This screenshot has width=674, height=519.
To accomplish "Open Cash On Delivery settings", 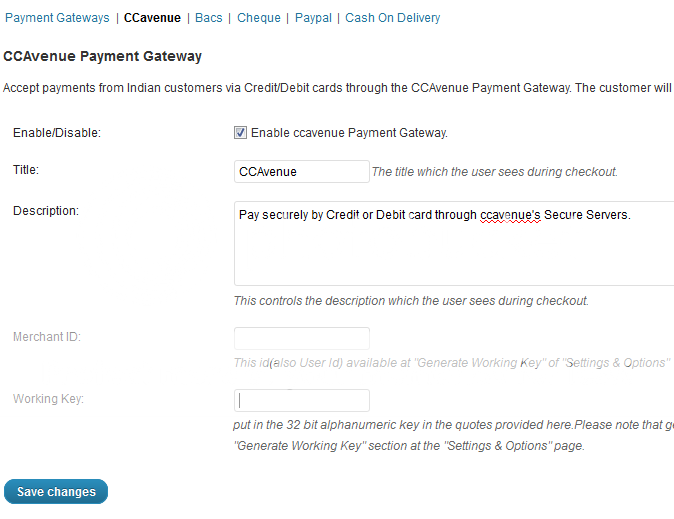I will [392, 18].
